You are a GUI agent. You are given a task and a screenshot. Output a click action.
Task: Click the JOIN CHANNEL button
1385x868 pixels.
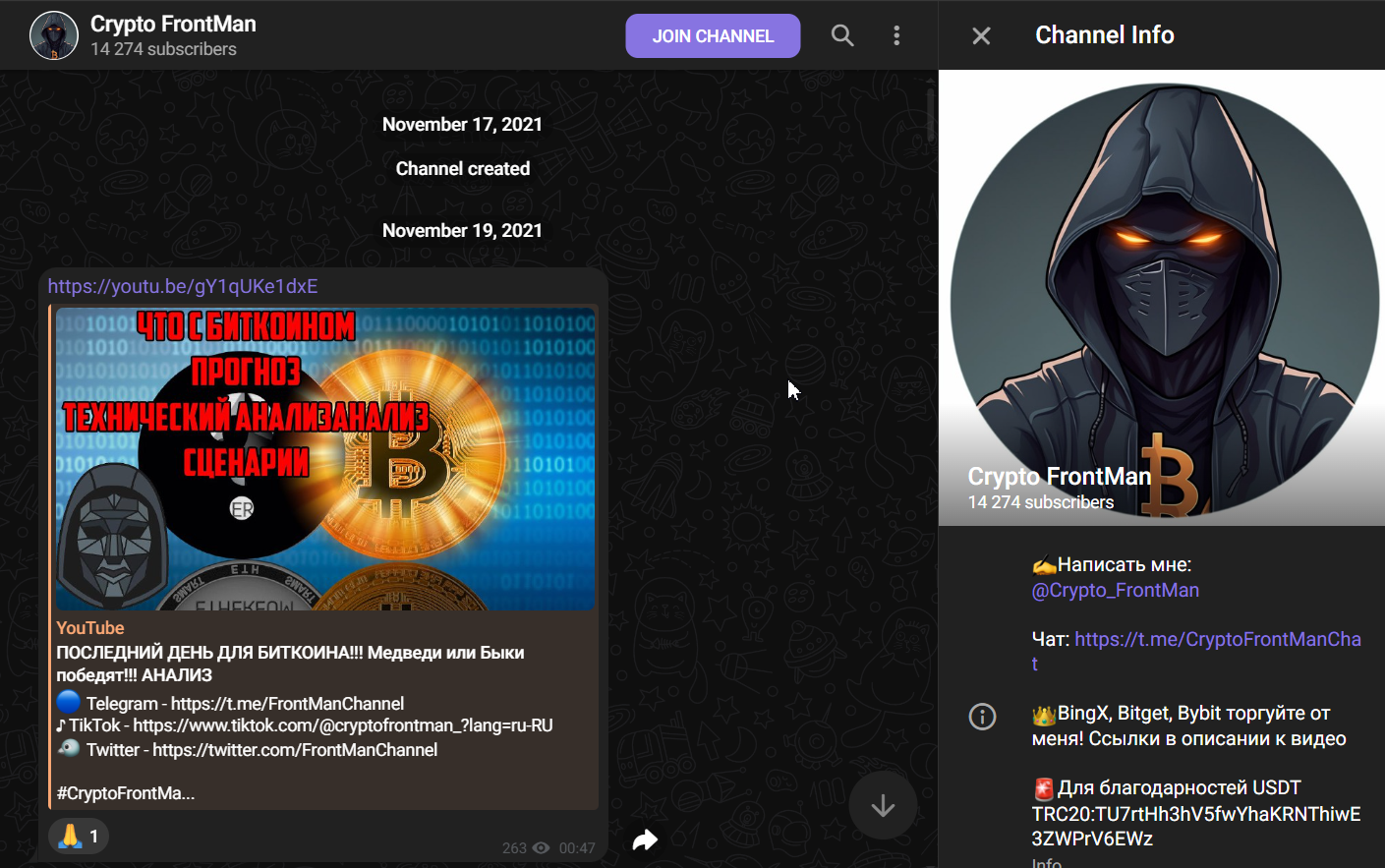pyautogui.click(x=713, y=36)
